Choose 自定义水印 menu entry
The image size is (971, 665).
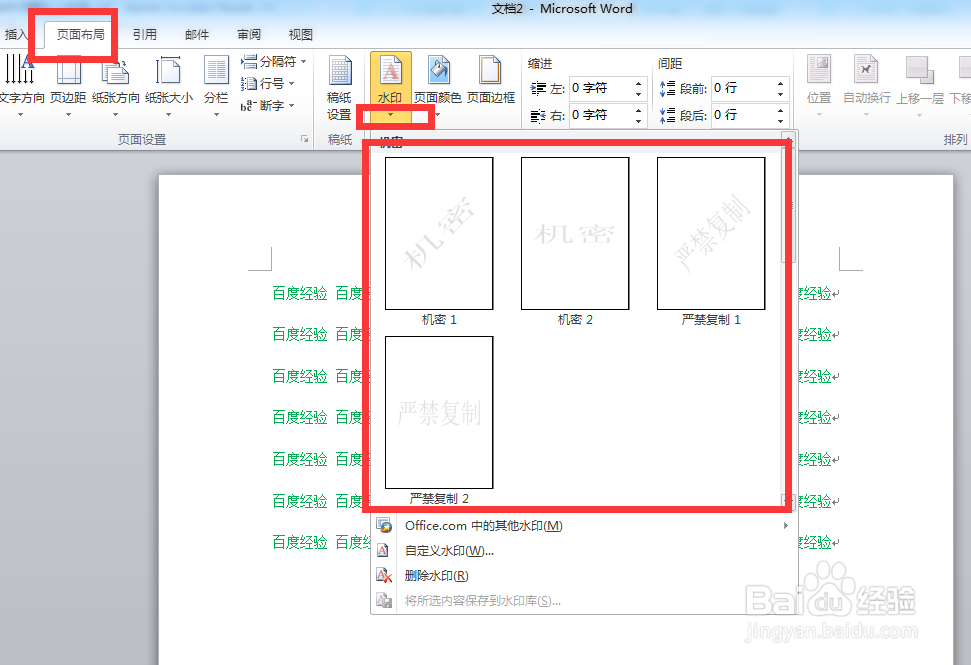pyautogui.click(x=583, y=550)
